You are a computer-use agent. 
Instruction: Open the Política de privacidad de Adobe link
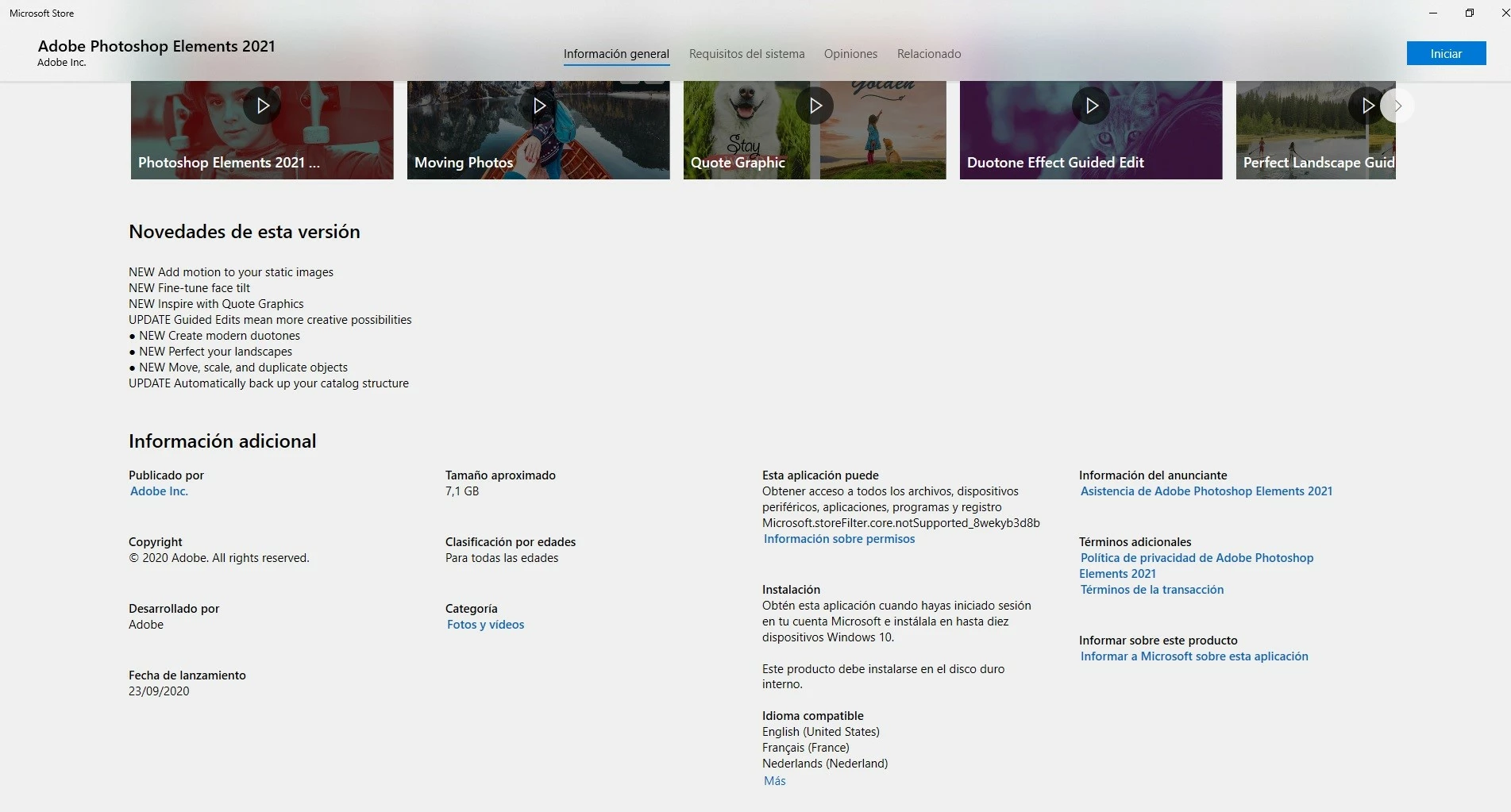pos(1196,566)
